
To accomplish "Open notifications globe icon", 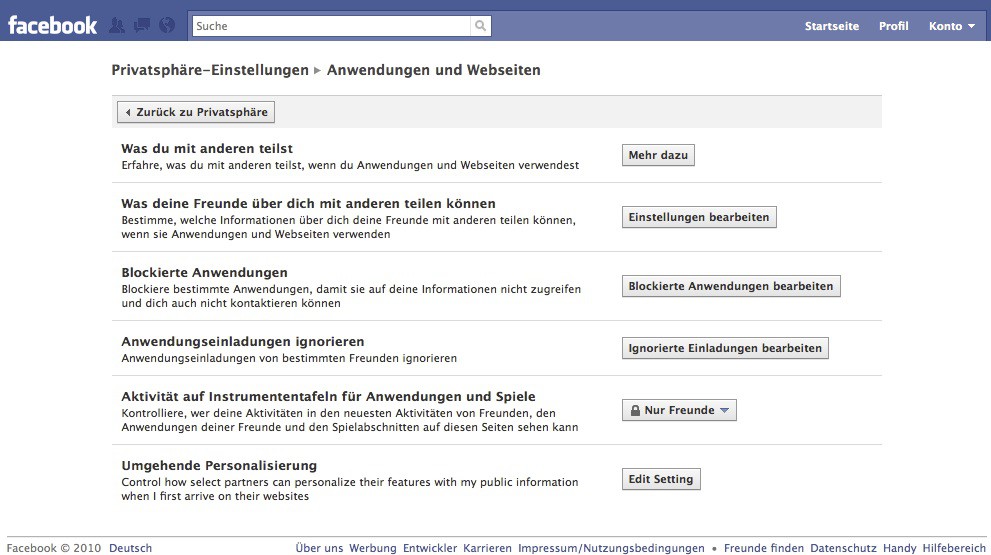I will 167,25.
